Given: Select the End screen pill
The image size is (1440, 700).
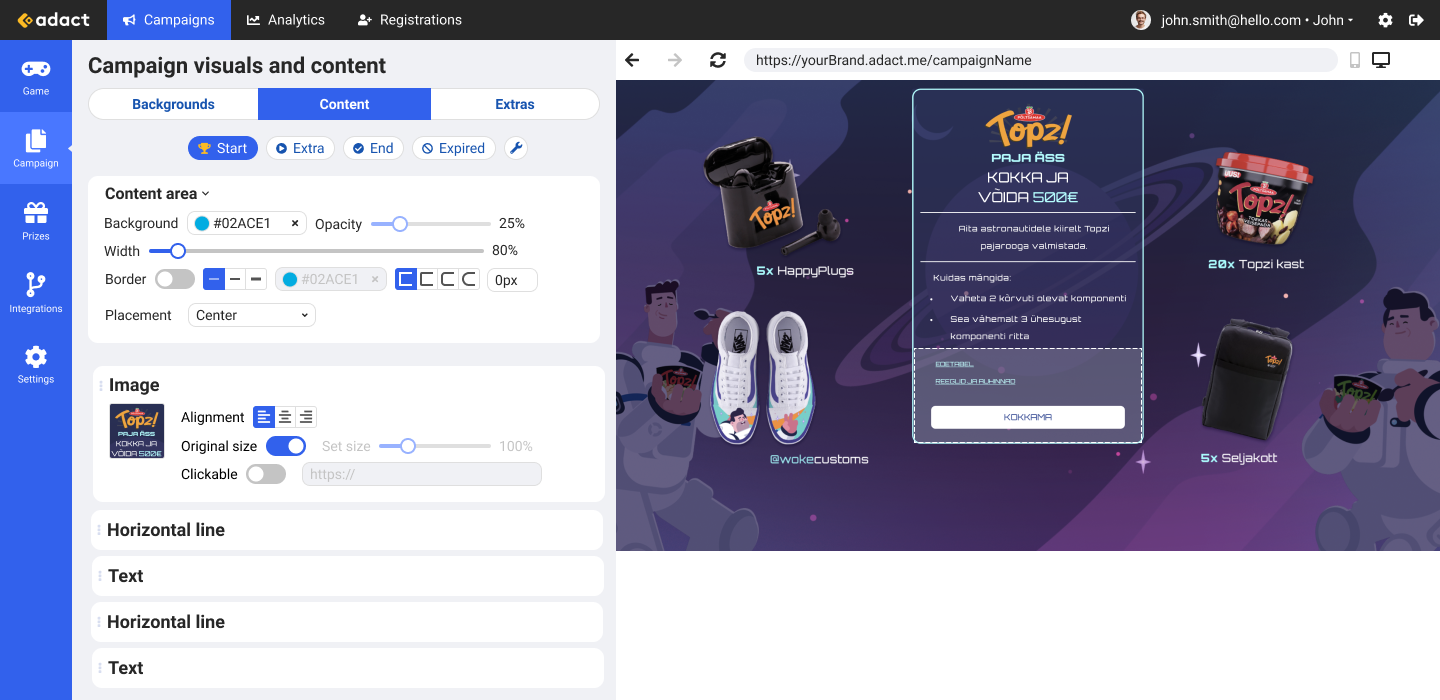Looking at the screenshot, I should click(x=373, y=148).
